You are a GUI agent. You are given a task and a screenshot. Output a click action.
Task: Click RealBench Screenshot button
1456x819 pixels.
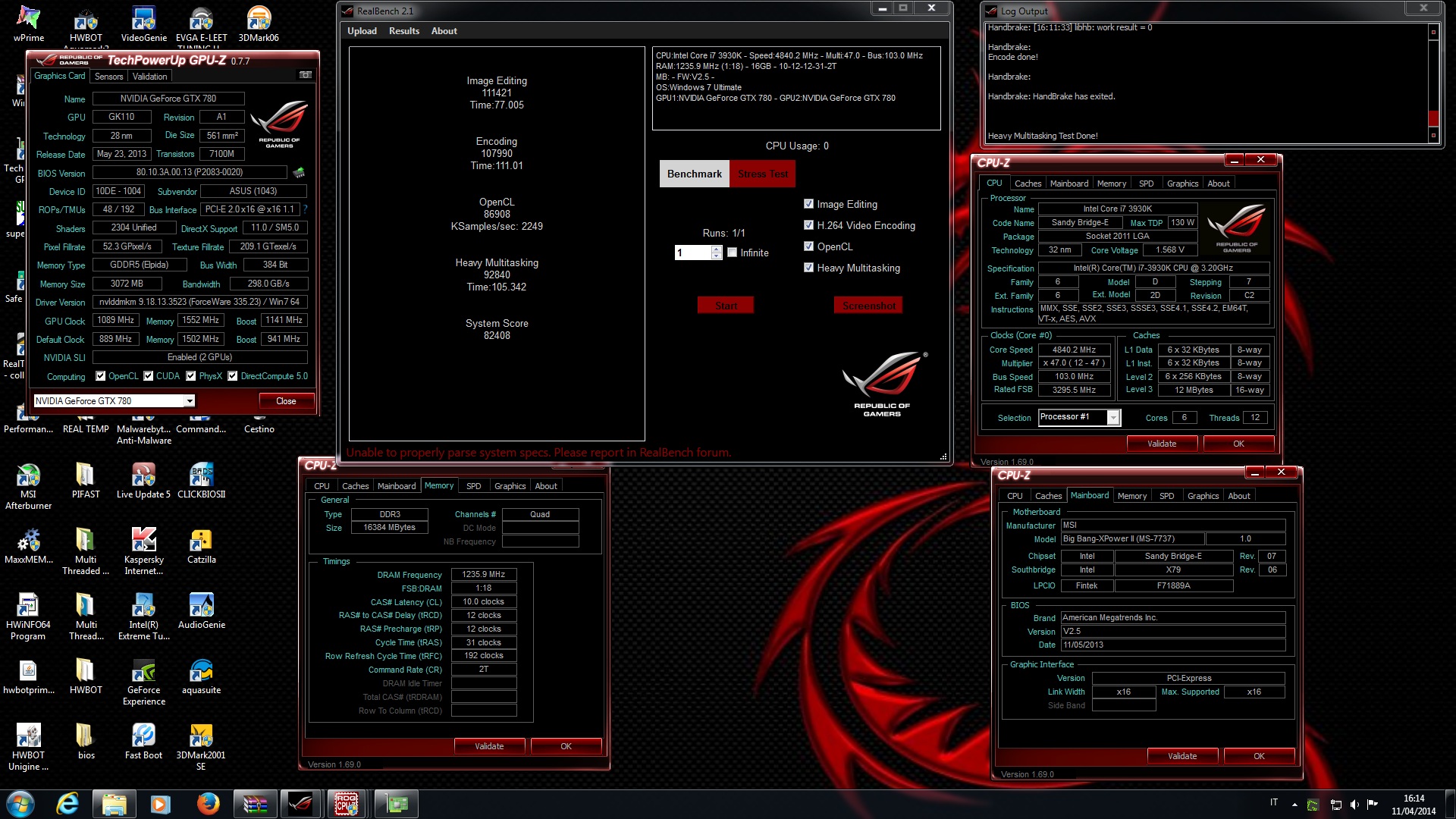(x=868, y=306)
